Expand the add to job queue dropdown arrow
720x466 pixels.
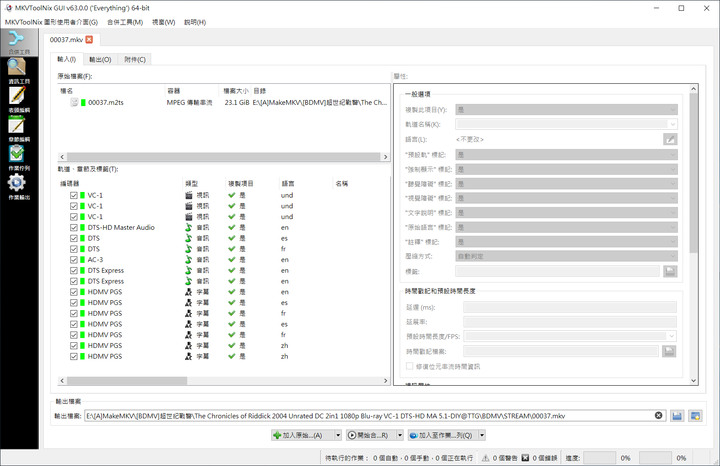(x=482, y=435)
